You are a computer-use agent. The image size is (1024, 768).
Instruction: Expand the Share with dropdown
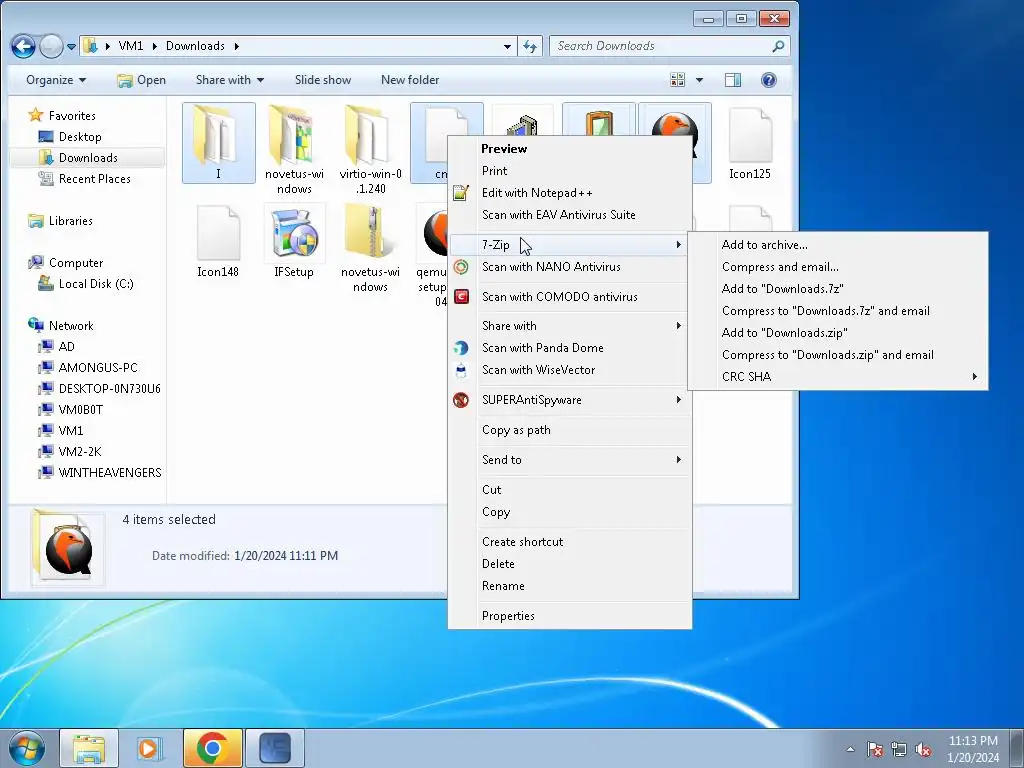(x=230, y=80)
